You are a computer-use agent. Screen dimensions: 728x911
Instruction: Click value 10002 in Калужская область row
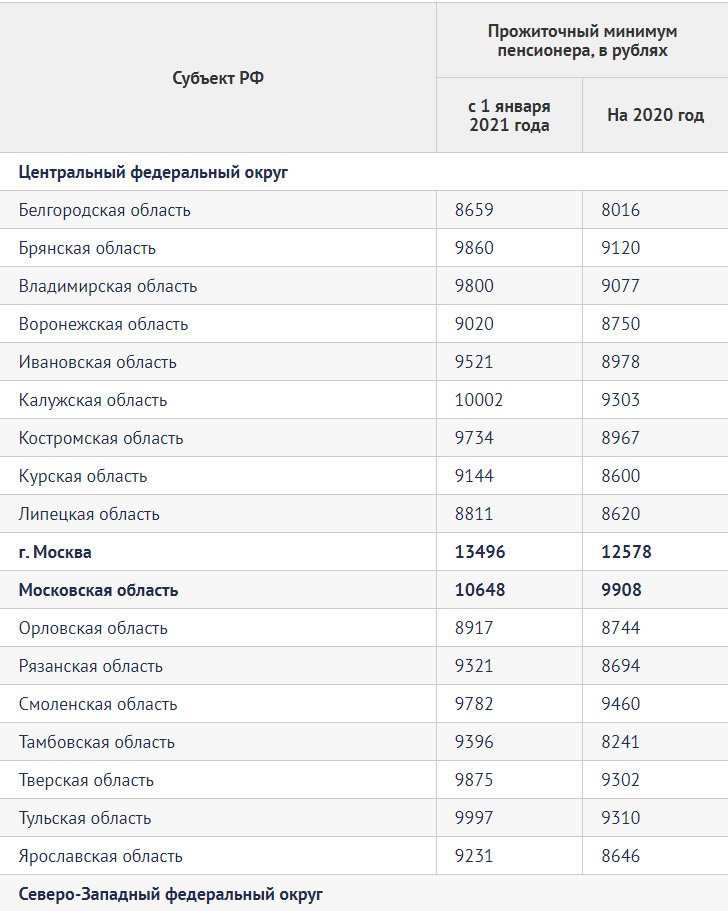point(479,400)
